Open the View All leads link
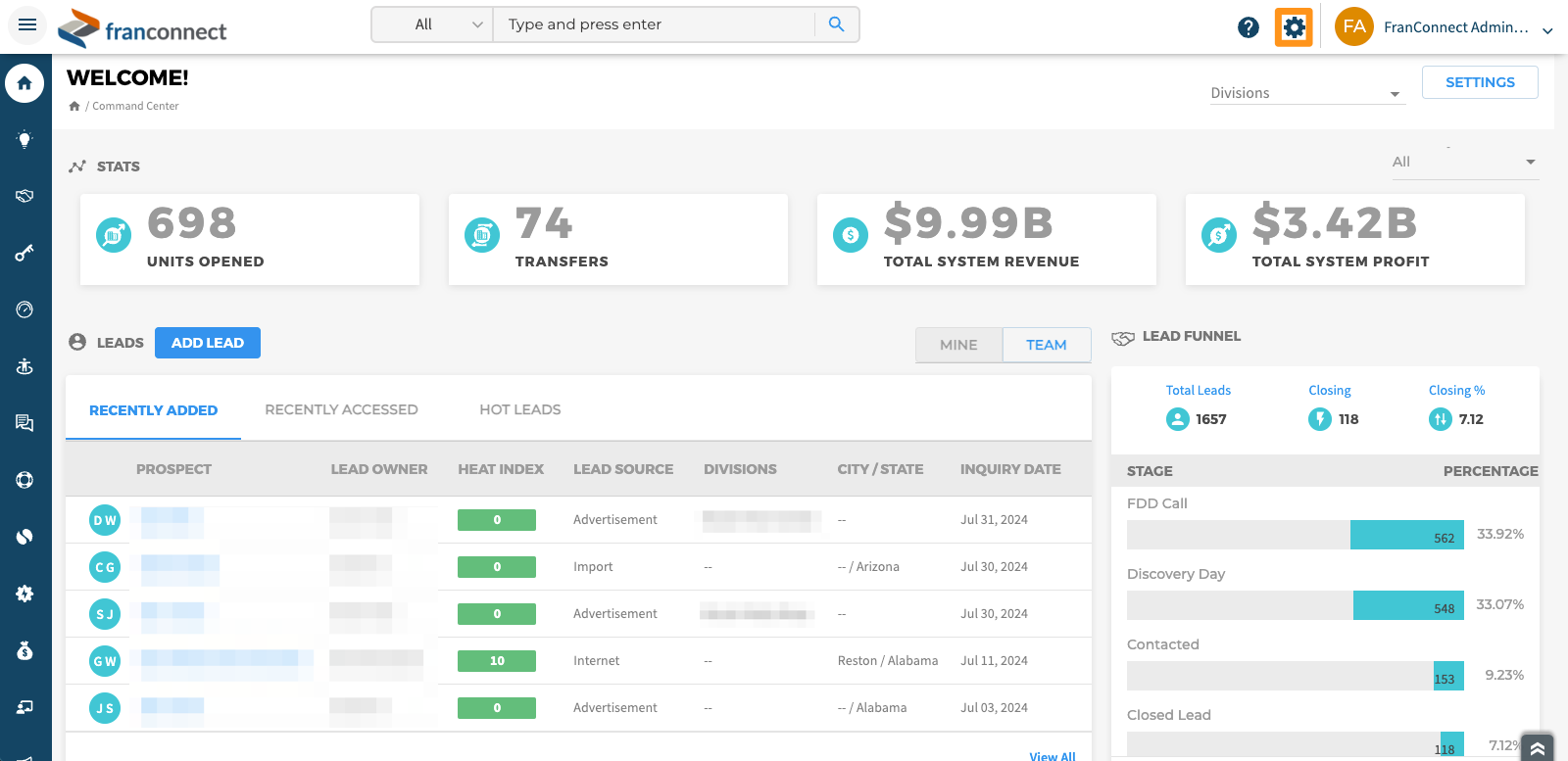 click(x=1053, y=756)
